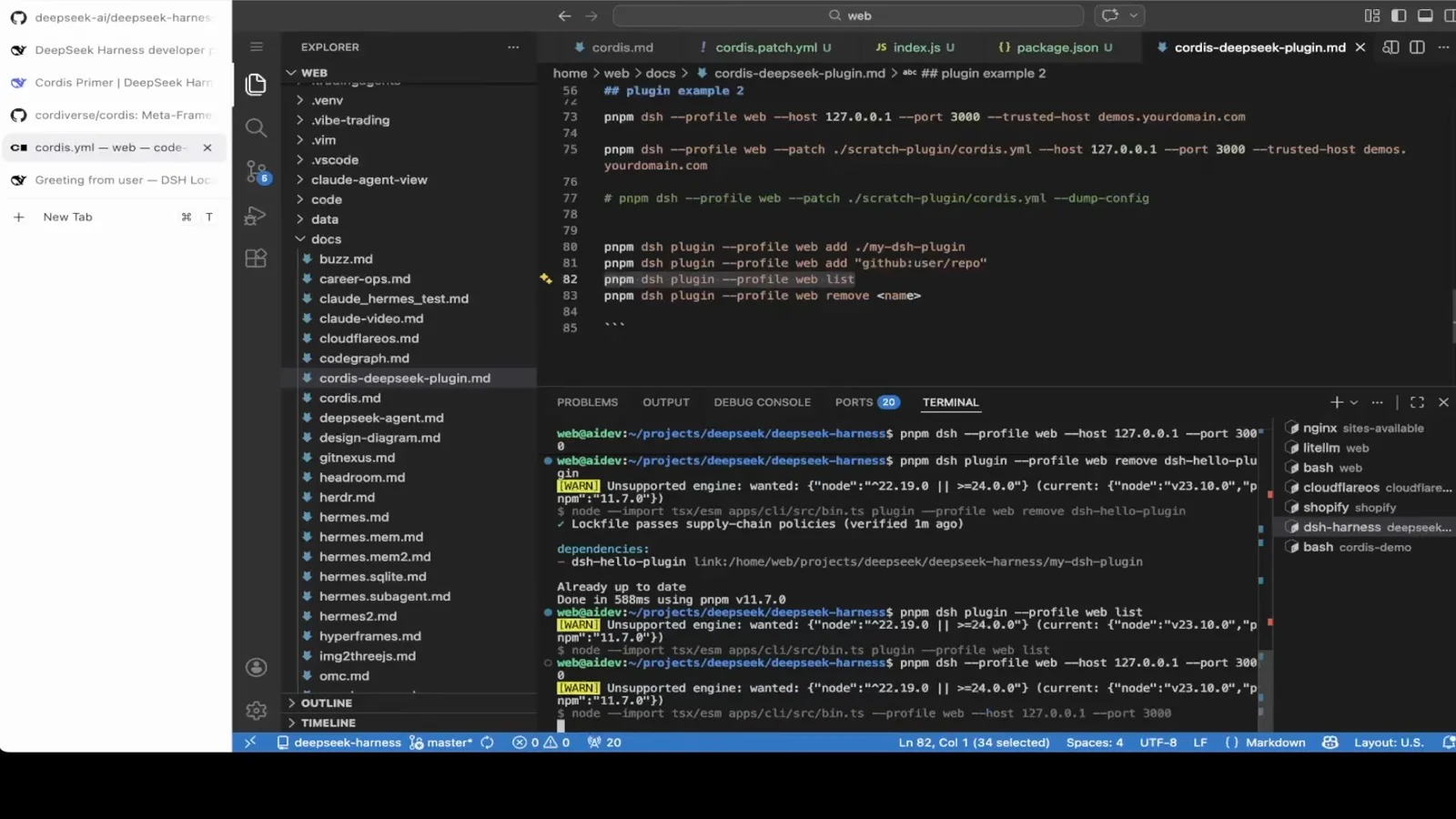The width and height of the screenshot is (1456, 819).
Task: Click the Spaces: 4 indentation setting
Action: [x=1095, y=743]
